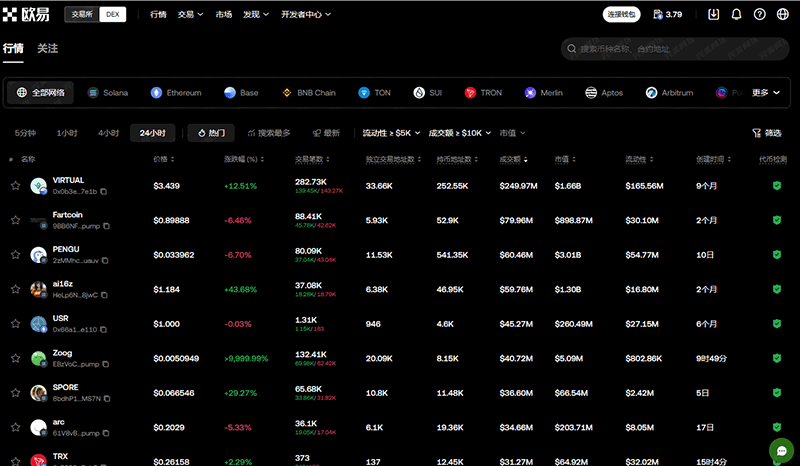Add arc to favorites star

click(15, 427)
